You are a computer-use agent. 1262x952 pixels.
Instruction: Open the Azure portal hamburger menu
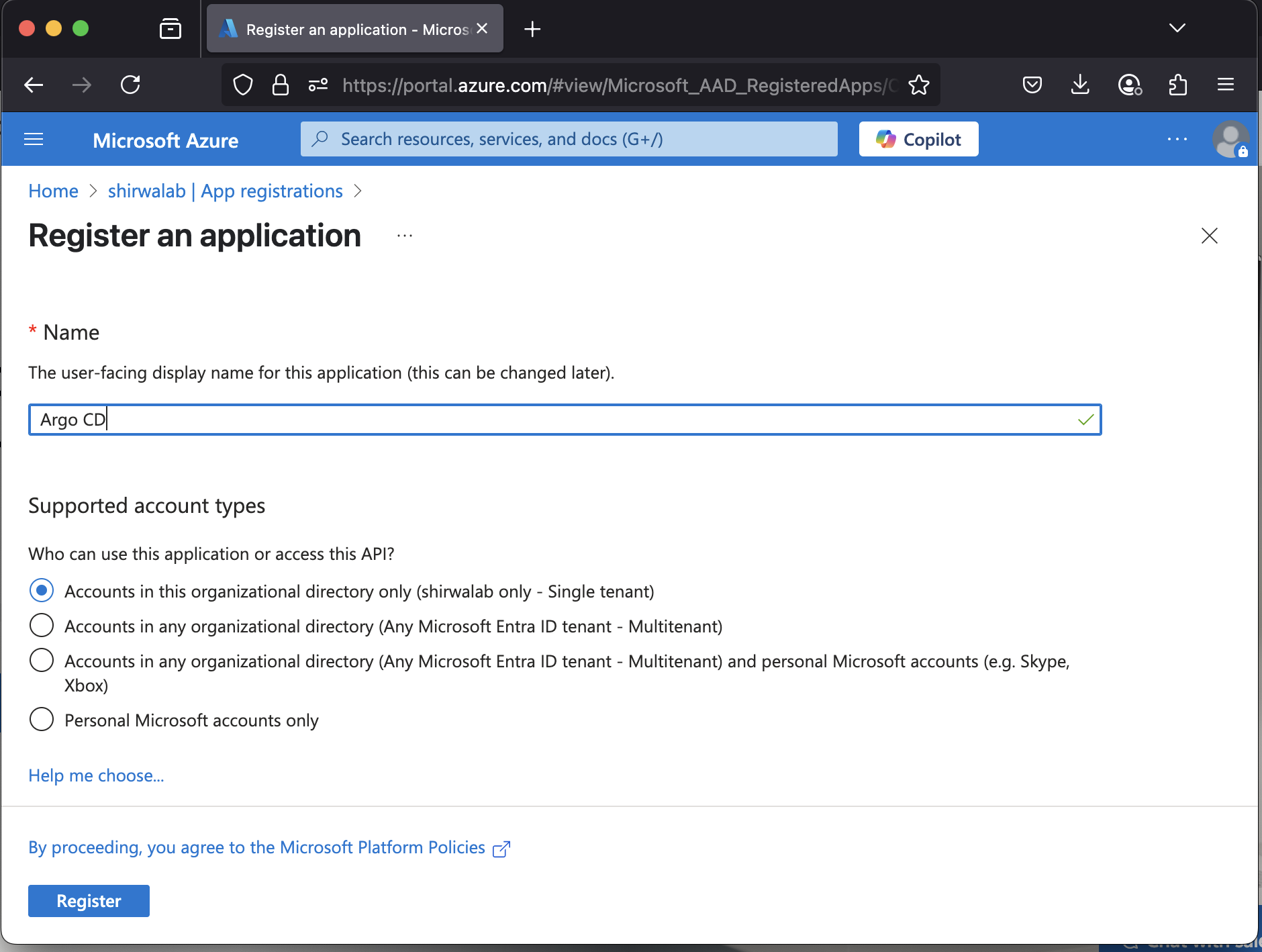tap(34, 140)
